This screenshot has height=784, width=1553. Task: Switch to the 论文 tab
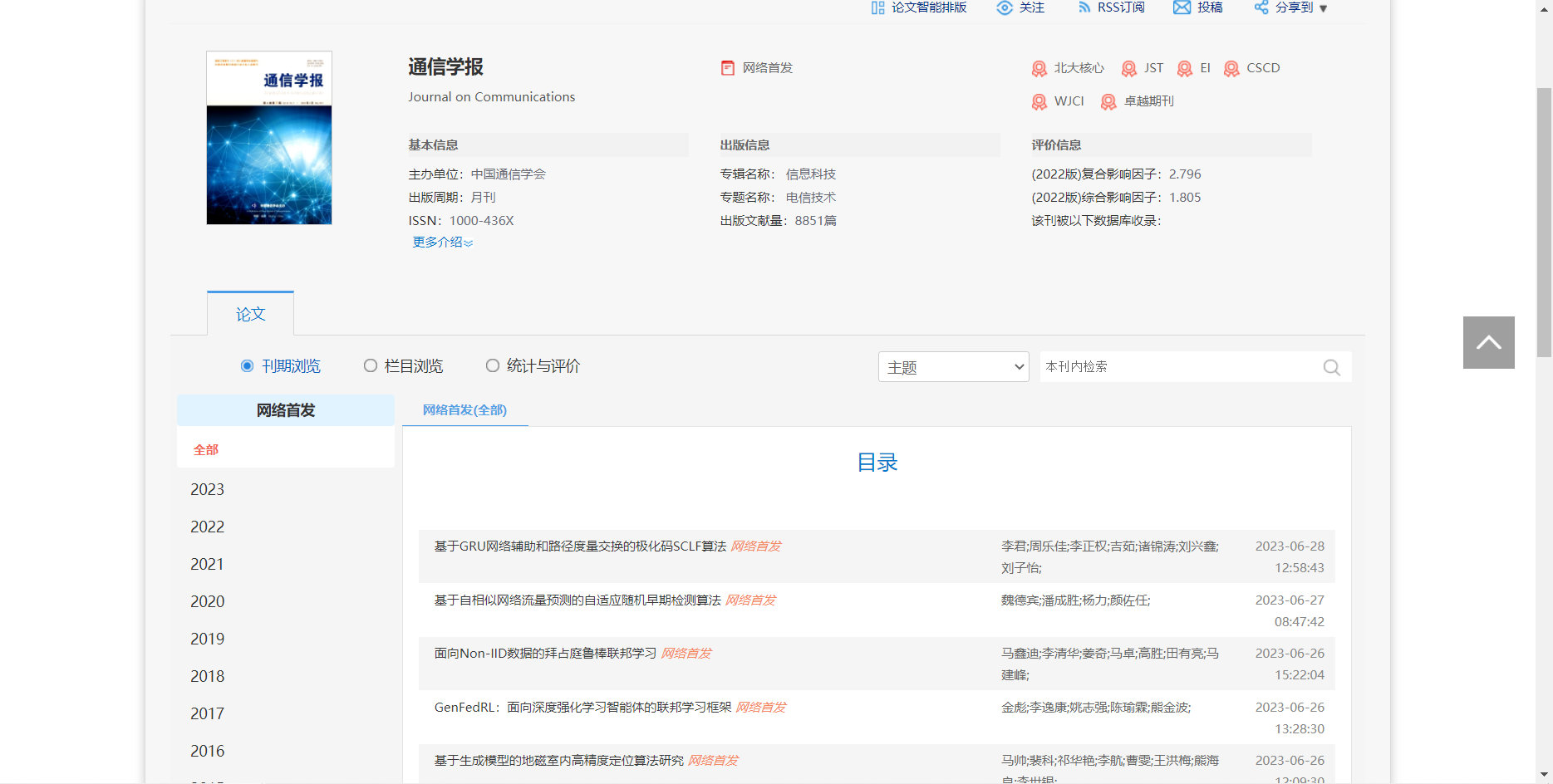[250, 314]
